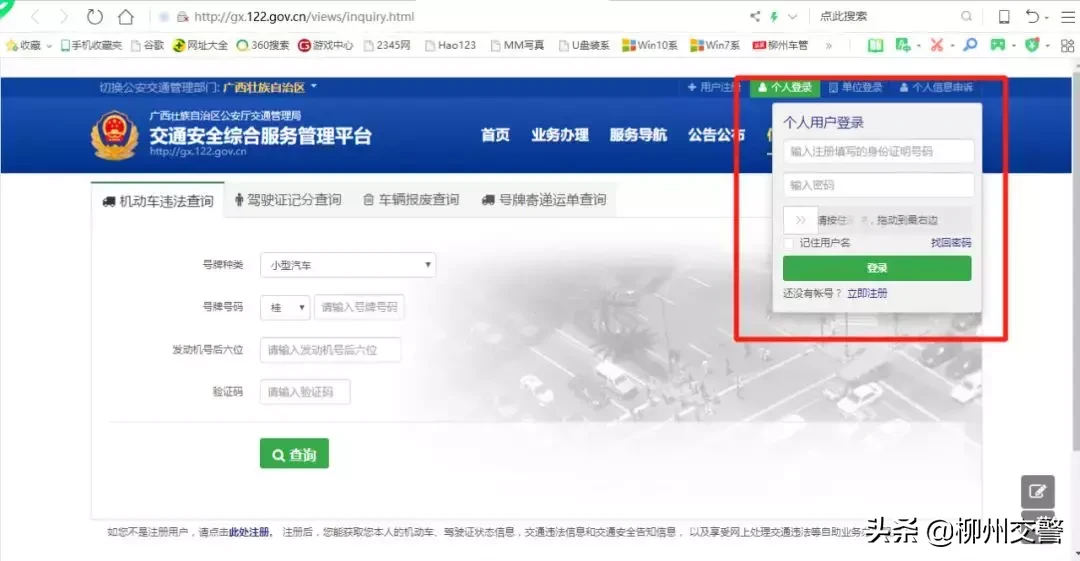This screenshot has height=561, width=1080.
Task: Reload the current page
Action: [x=94, y=17]
